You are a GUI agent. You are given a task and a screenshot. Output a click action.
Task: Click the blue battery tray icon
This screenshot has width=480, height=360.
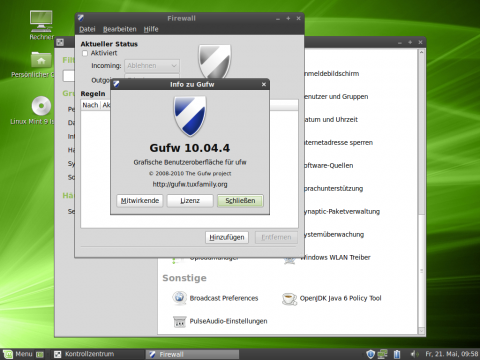pyautogui.click(x=397, y=354)
